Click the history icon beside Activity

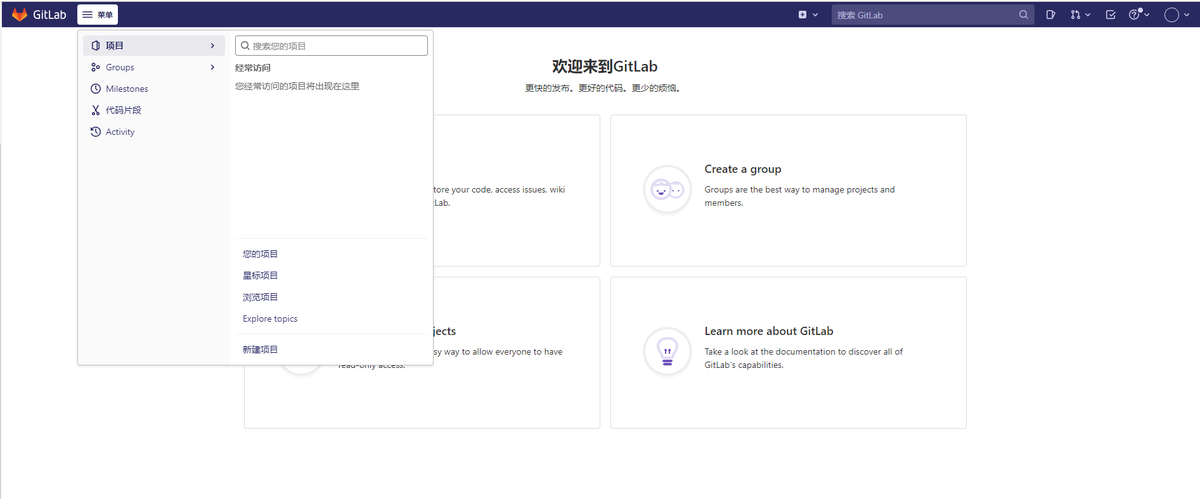[95, 132]
